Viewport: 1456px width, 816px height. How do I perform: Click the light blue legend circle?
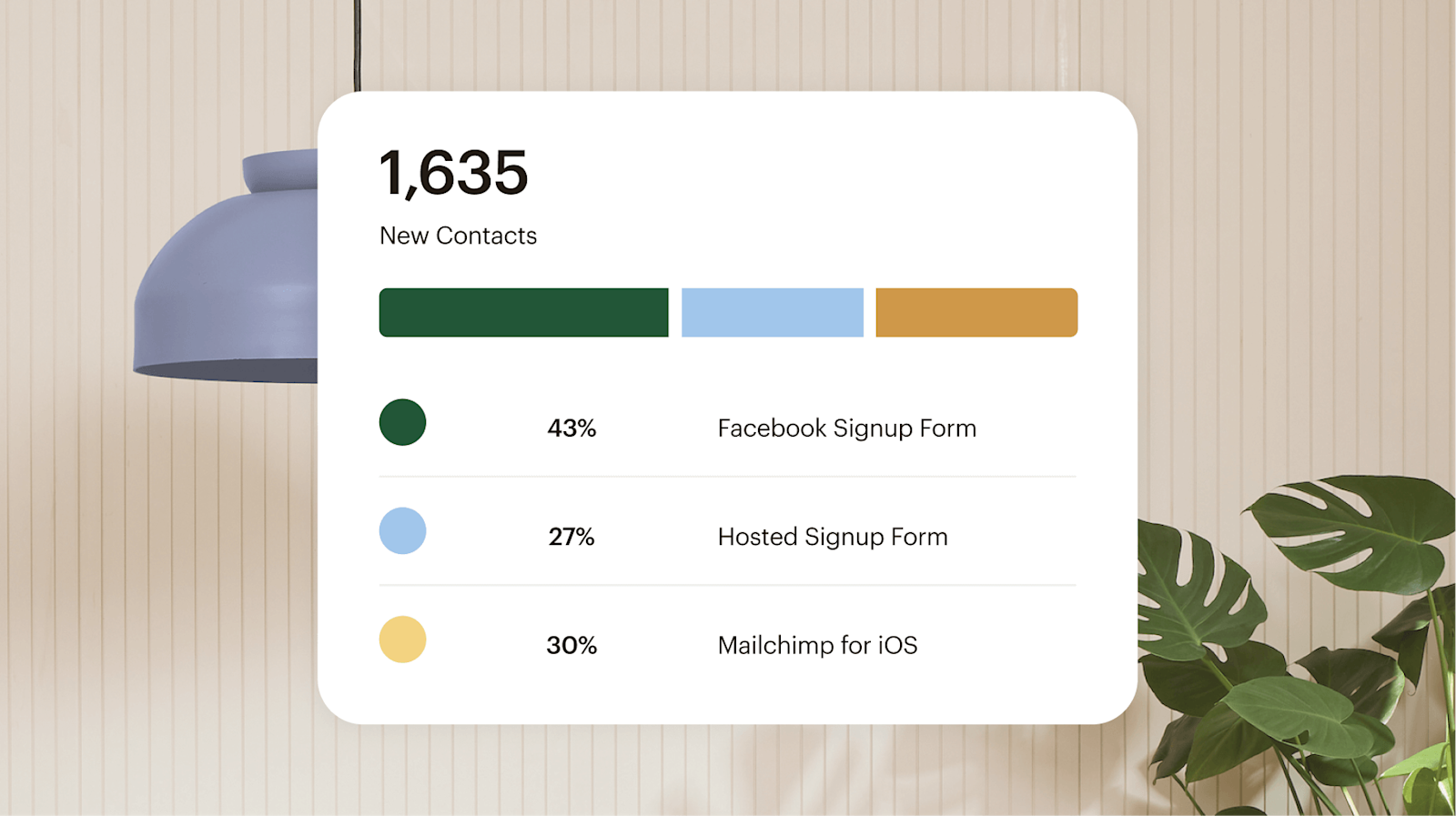(x=402, y=530)
